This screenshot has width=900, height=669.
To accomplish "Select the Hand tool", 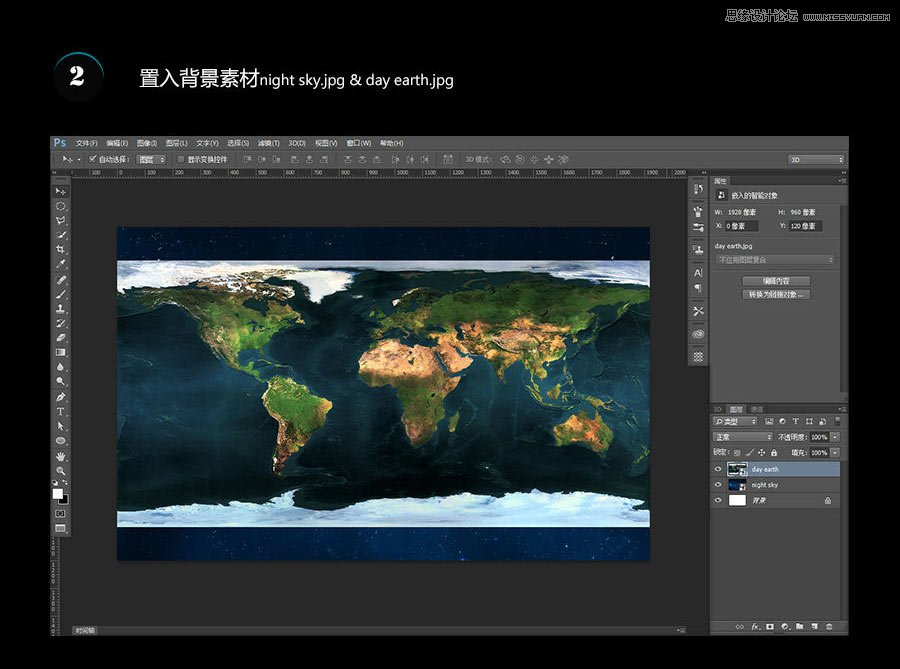I will point(60,456).
